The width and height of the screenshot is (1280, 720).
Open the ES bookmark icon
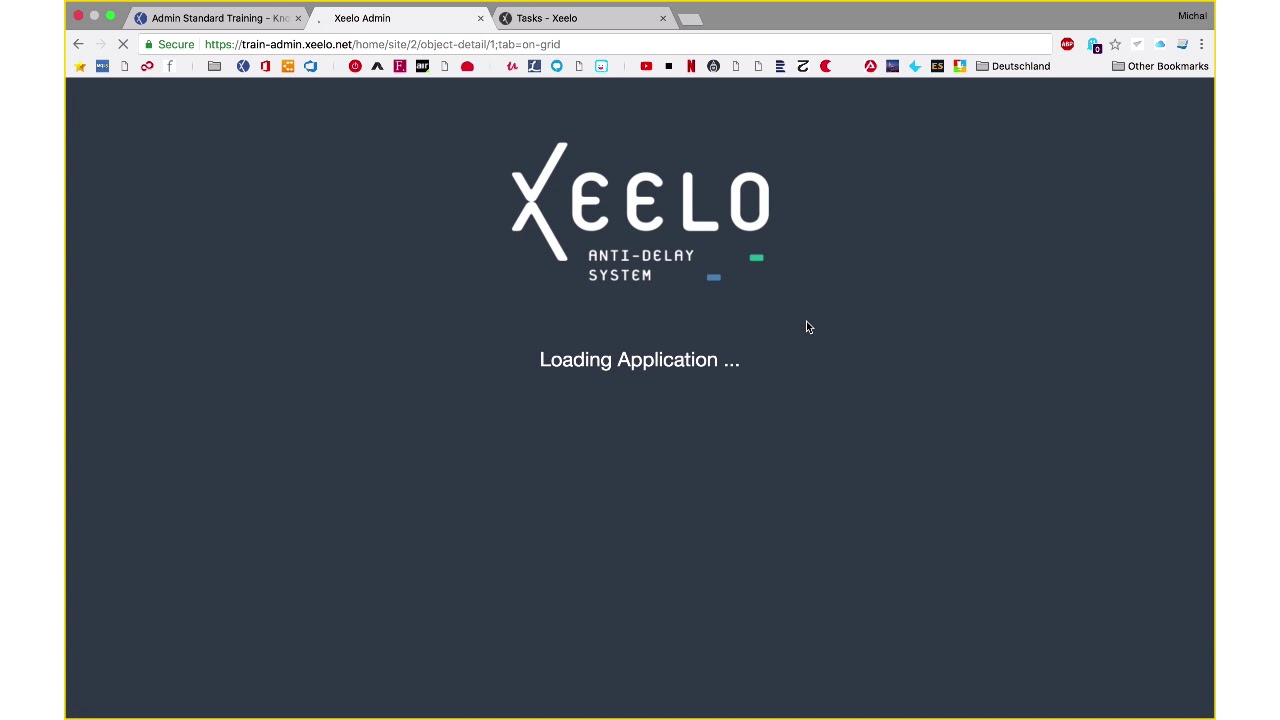(x=937, y=66)
